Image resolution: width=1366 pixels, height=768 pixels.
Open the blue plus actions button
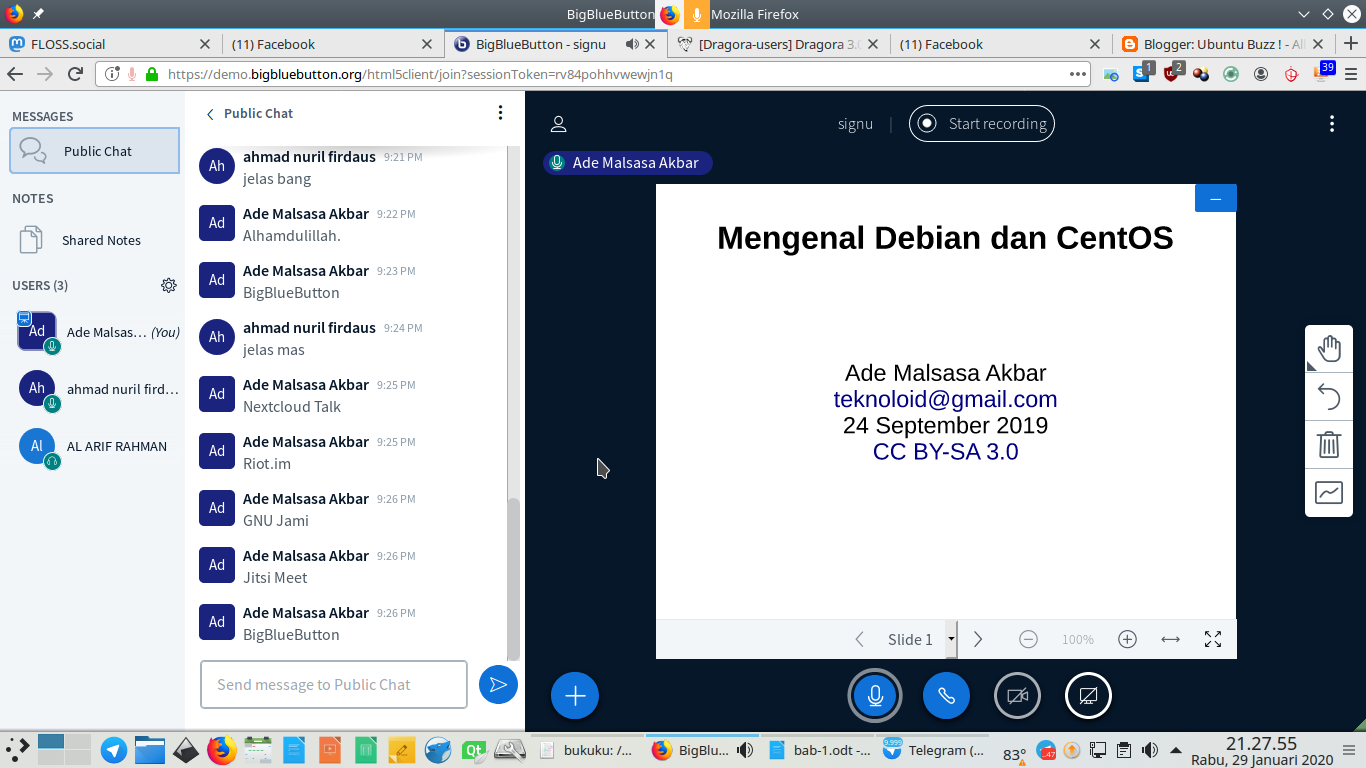575,696
